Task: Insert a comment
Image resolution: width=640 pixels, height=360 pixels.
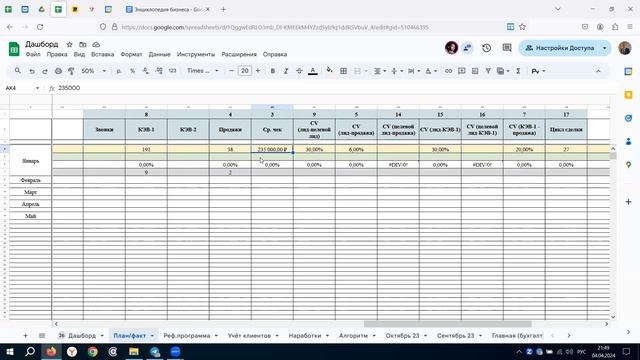Action: [x=462, y=71]
